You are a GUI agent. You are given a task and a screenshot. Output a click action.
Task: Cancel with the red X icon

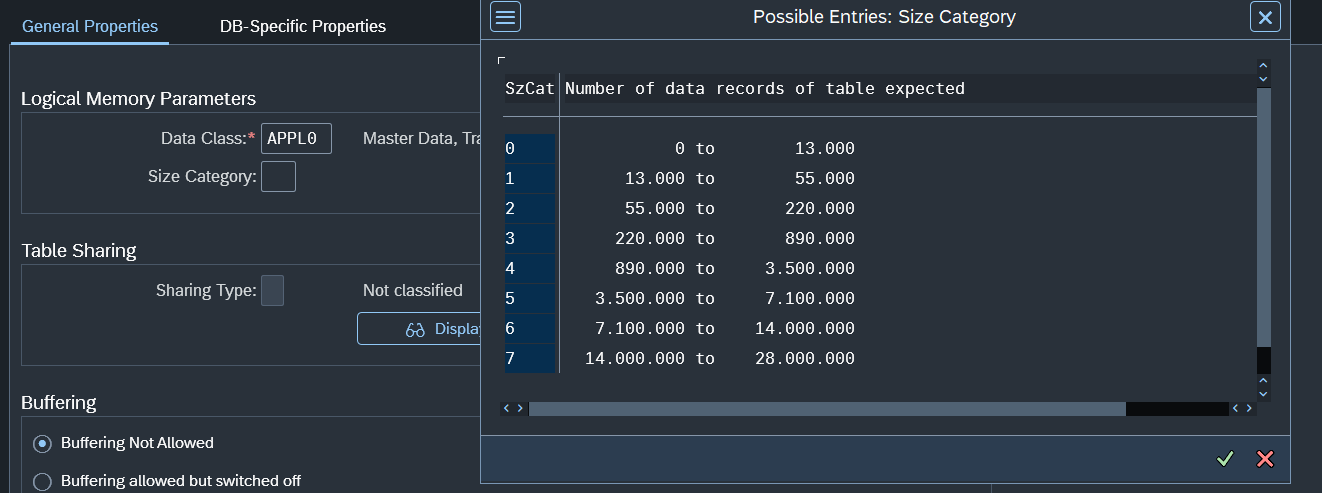[1265, 459]
